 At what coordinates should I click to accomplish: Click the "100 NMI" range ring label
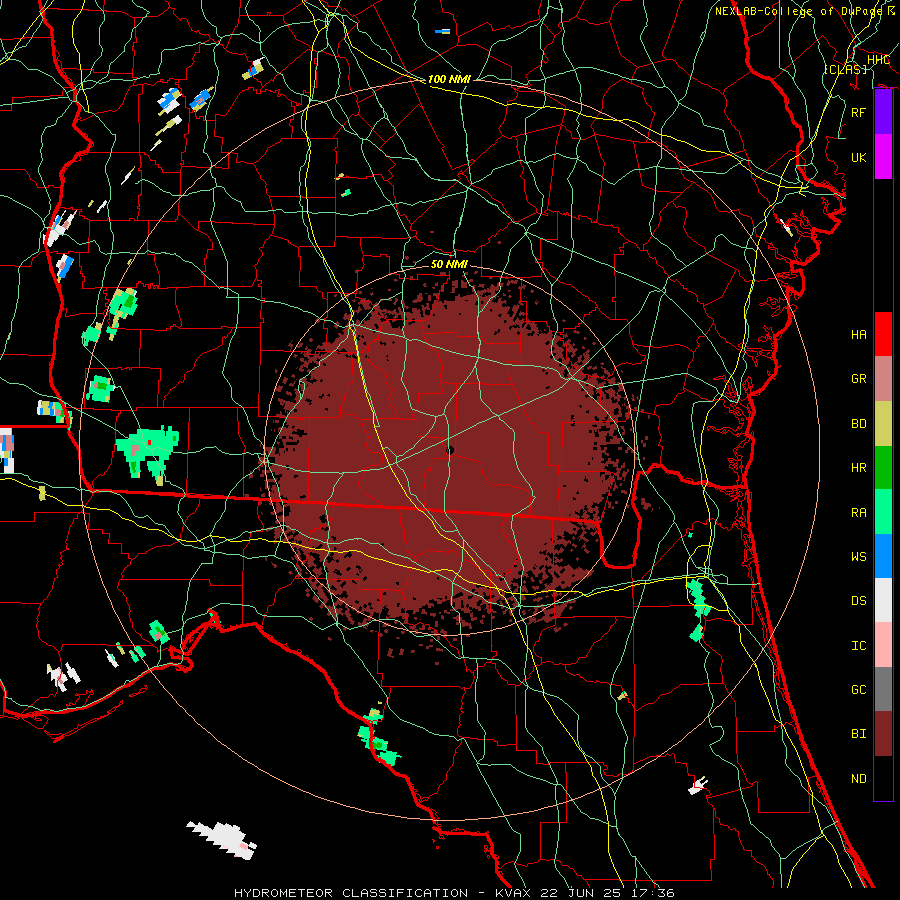pyautogui.click(x=449, y=79)
